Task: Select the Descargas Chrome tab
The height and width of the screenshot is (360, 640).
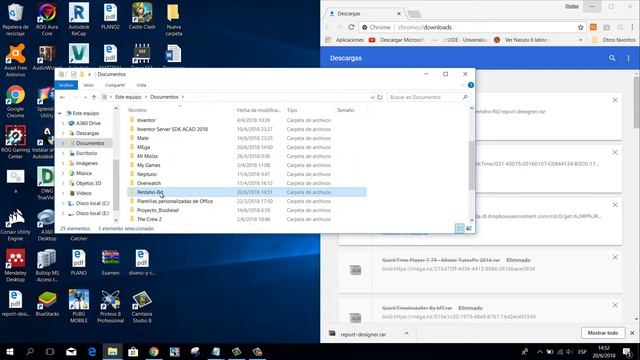Action: point(364,13)
